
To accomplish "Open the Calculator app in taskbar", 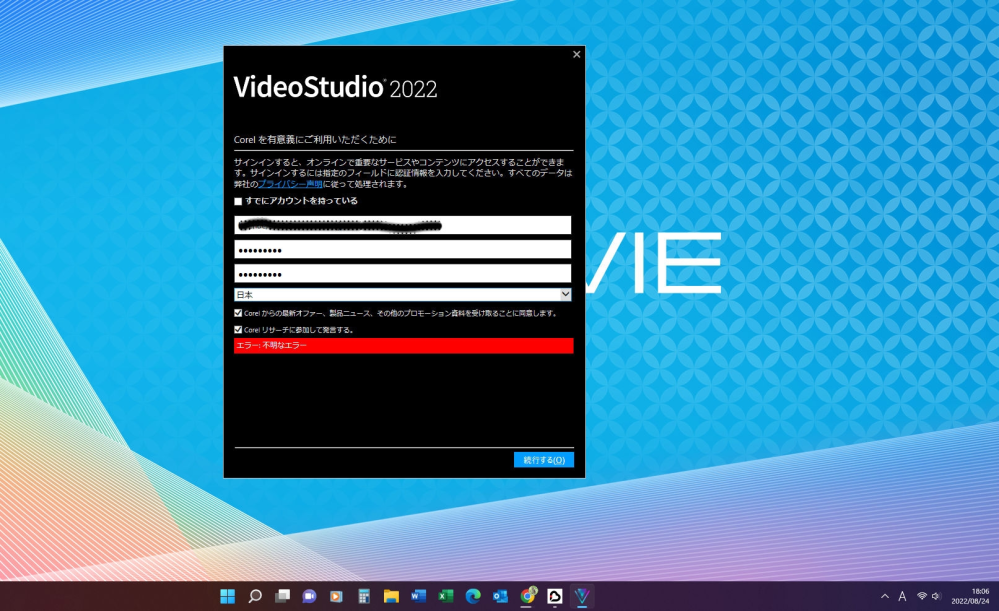I will (364, 596).
